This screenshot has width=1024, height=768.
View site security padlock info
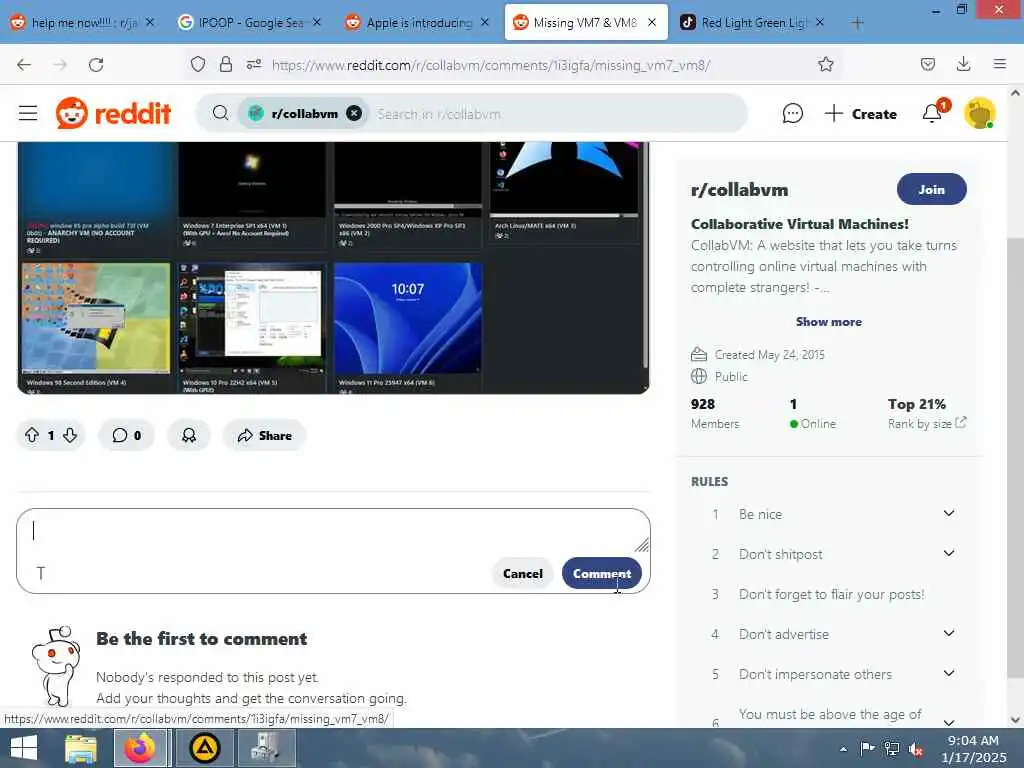226,64
